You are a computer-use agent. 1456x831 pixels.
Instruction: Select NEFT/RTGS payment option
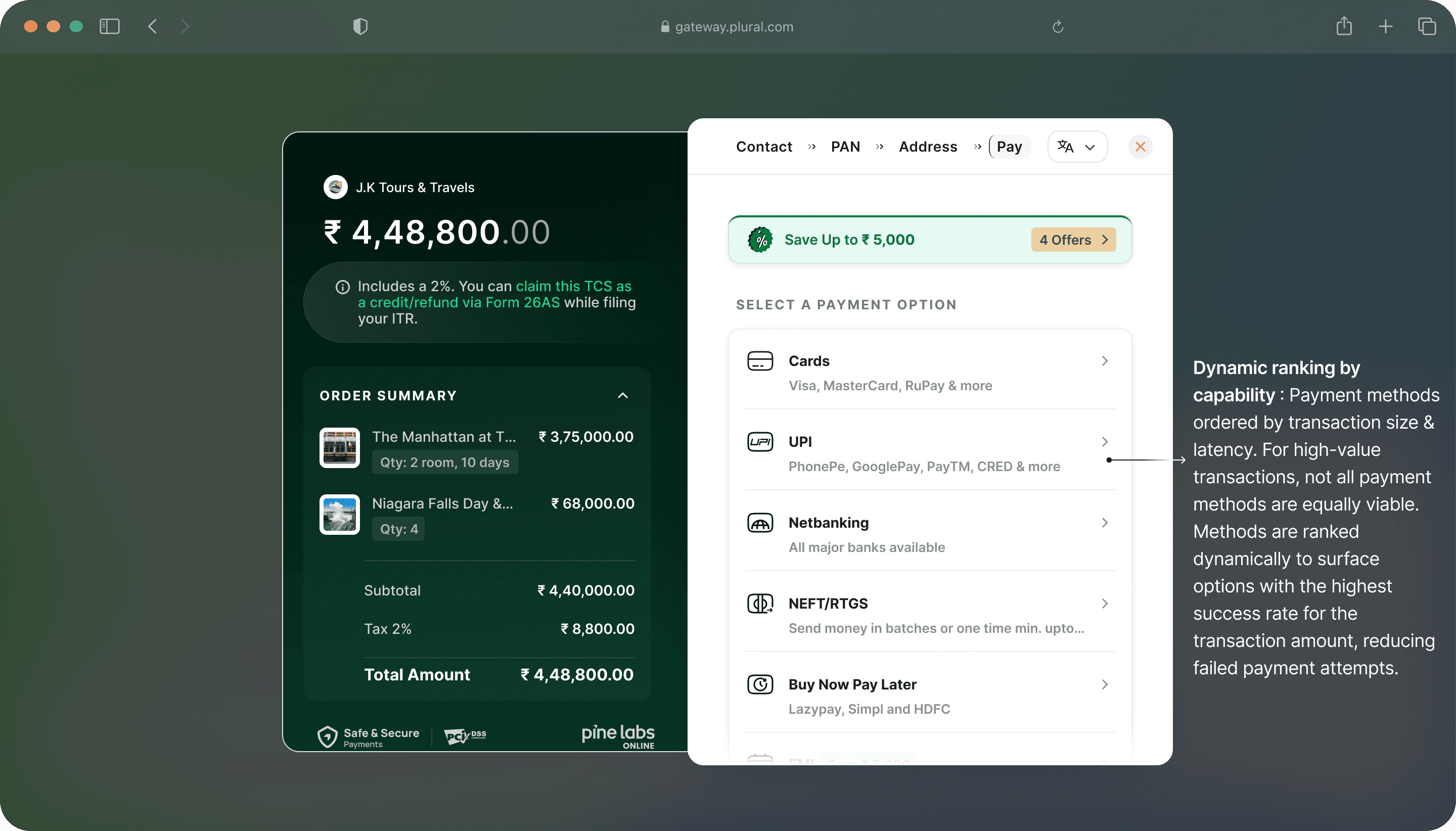(x=930, y=615)
